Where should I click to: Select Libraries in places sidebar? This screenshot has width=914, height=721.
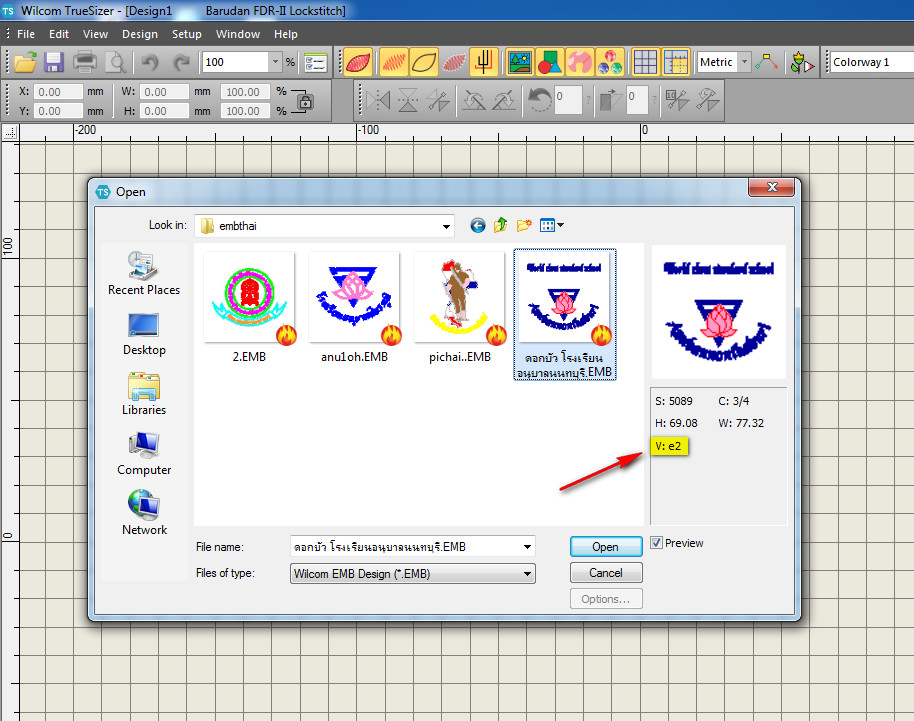point(144,394)
